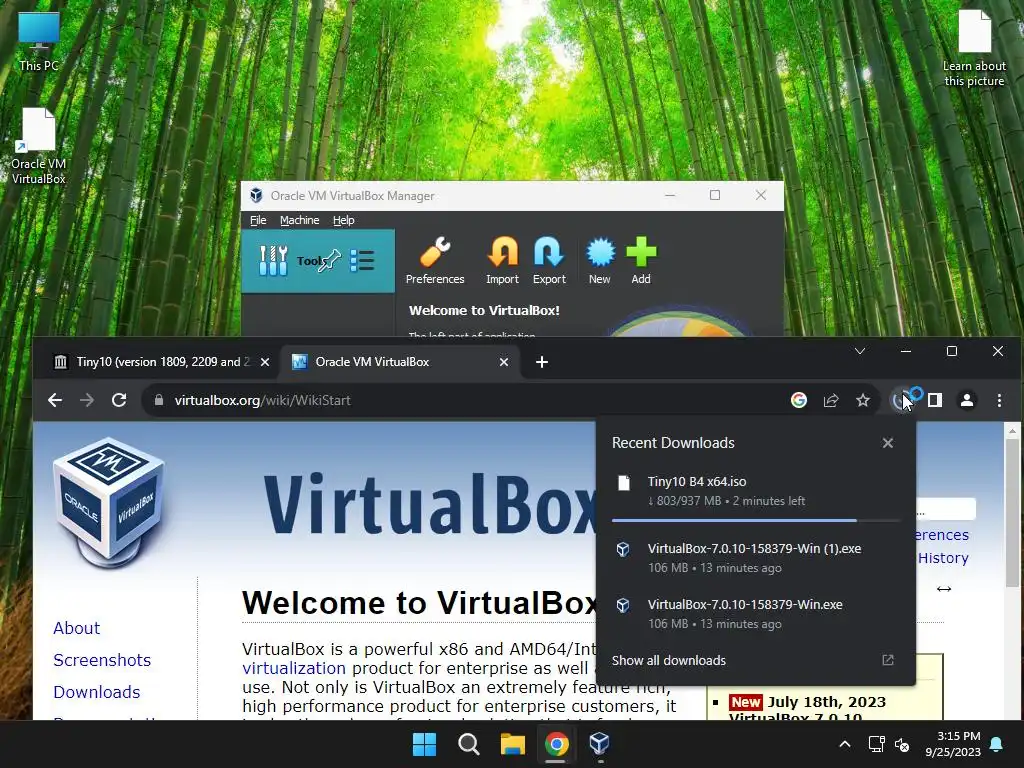Open the Chrome three-dot menu
The height and width of the screenshot is (768, 1024).
999,400
